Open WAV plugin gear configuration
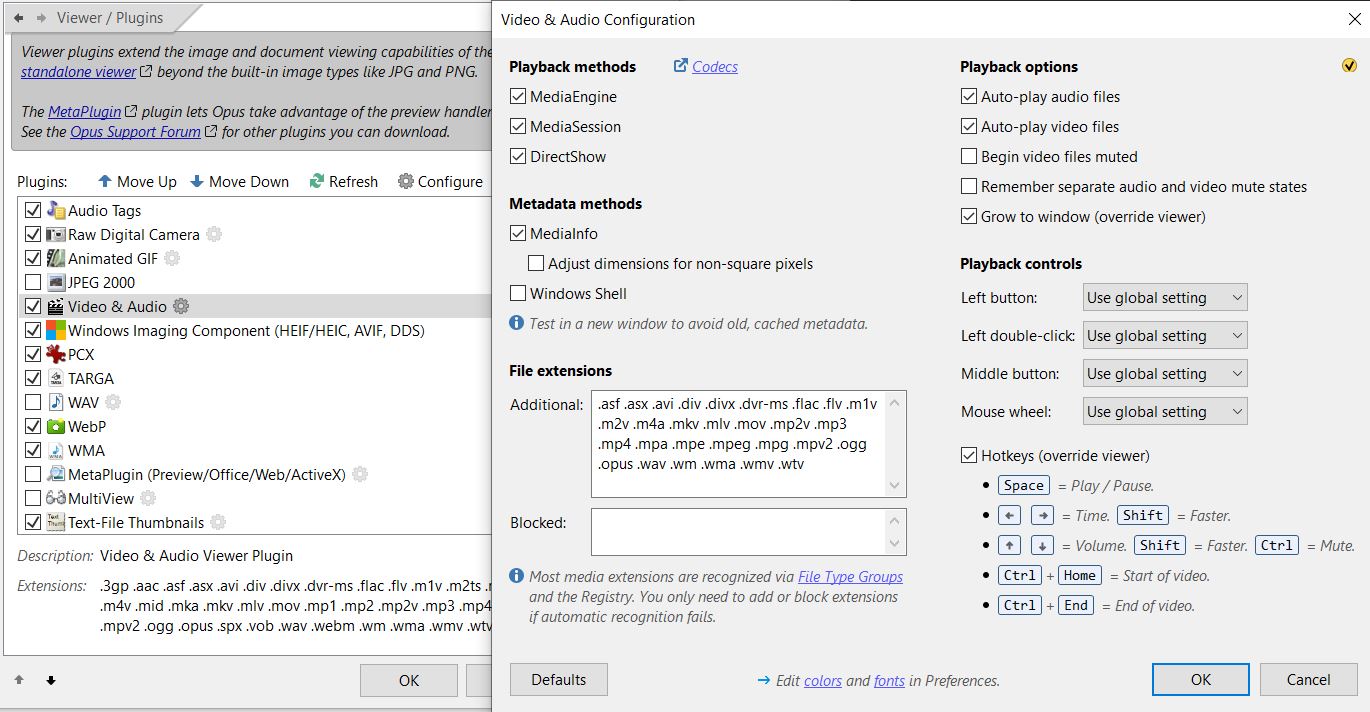 [x=113, y=402]
